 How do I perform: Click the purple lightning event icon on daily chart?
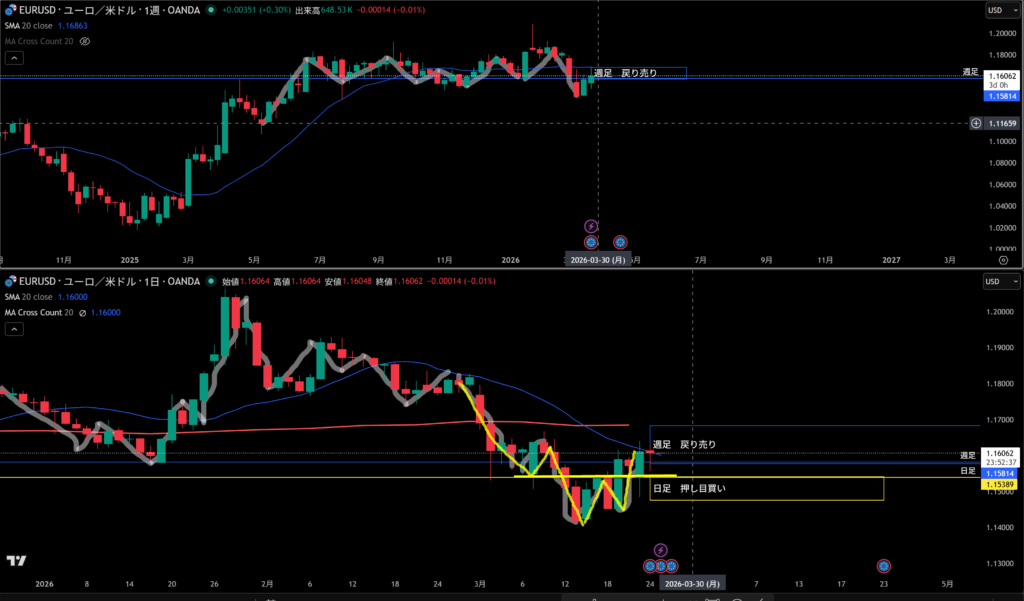pyautogui.click(x=660, y=550)
